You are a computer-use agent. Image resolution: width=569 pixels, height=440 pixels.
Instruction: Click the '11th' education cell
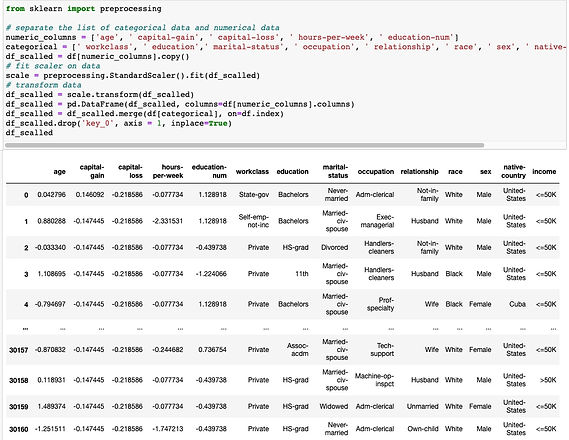coord(302,274)
